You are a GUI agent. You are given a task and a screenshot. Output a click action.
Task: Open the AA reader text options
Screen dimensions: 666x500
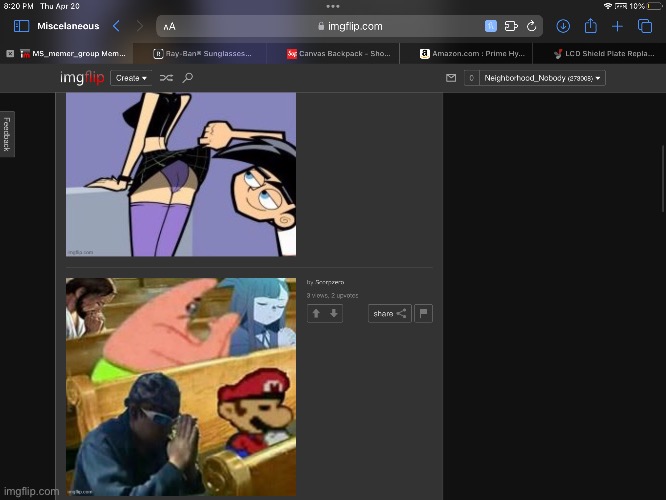click(x=169, y=27)
